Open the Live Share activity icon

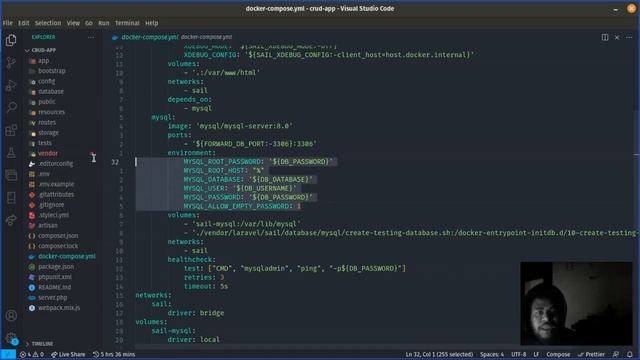11,220
